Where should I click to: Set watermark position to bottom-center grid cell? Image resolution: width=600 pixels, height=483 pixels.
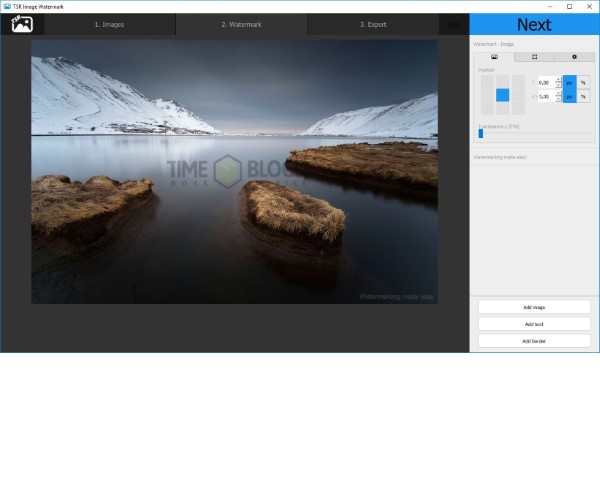pyautogui.click(x=502, y=108)
